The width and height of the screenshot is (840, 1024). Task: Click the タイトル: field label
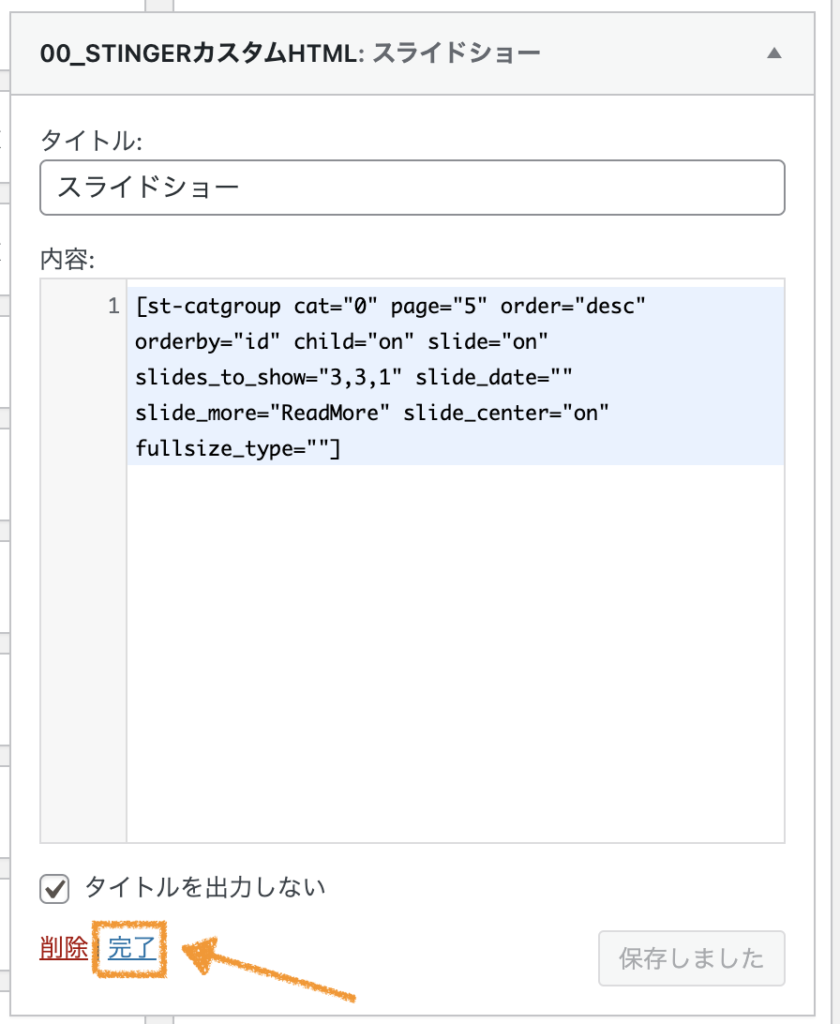91,140
